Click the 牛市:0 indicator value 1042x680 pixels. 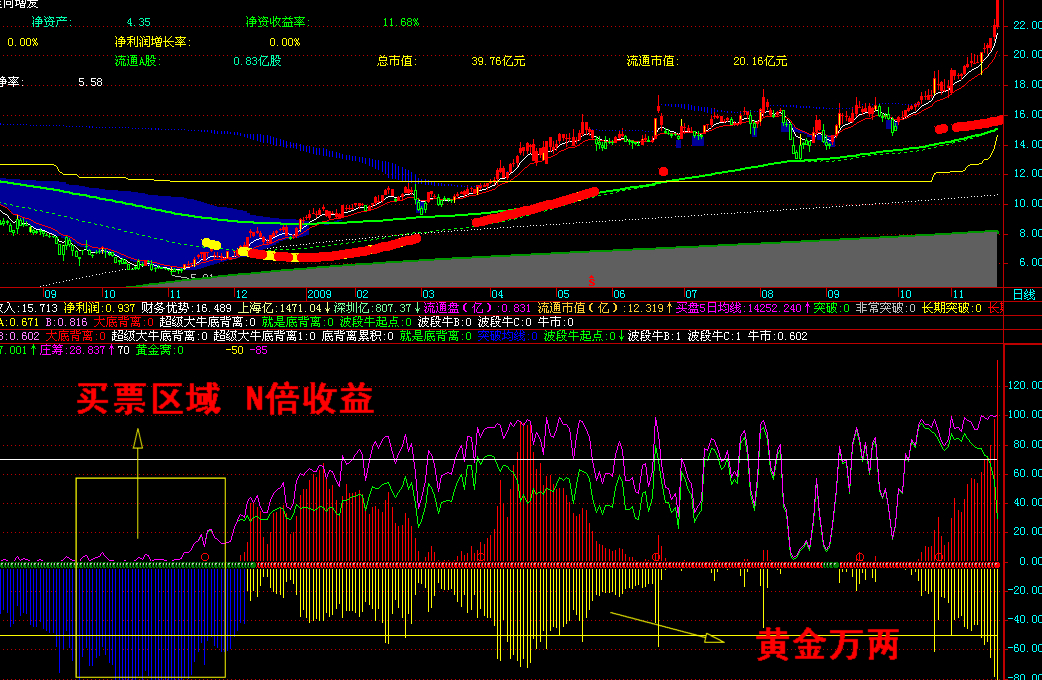[x=556, y=322]
